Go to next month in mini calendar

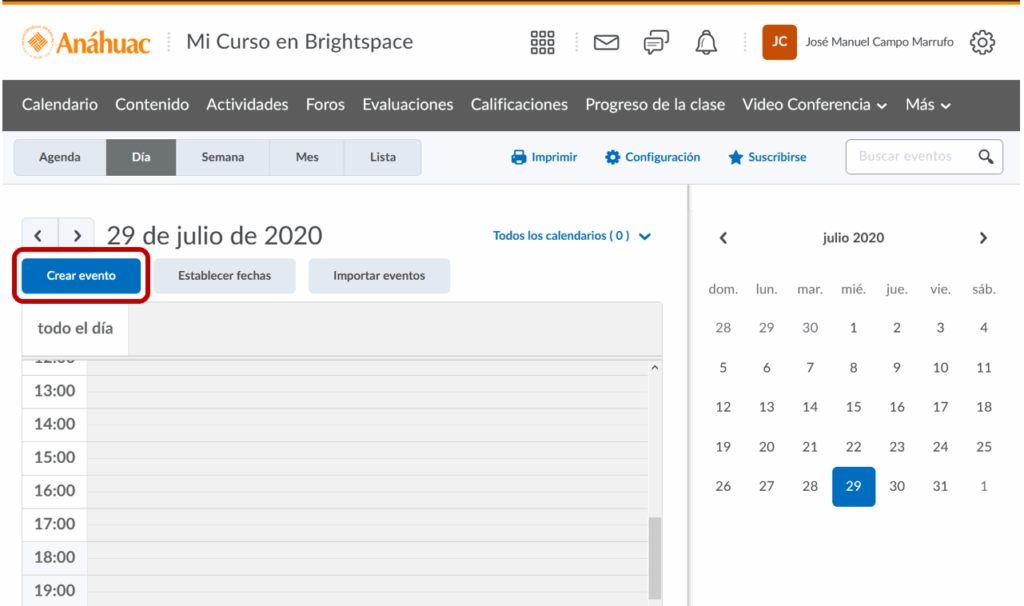983,238
